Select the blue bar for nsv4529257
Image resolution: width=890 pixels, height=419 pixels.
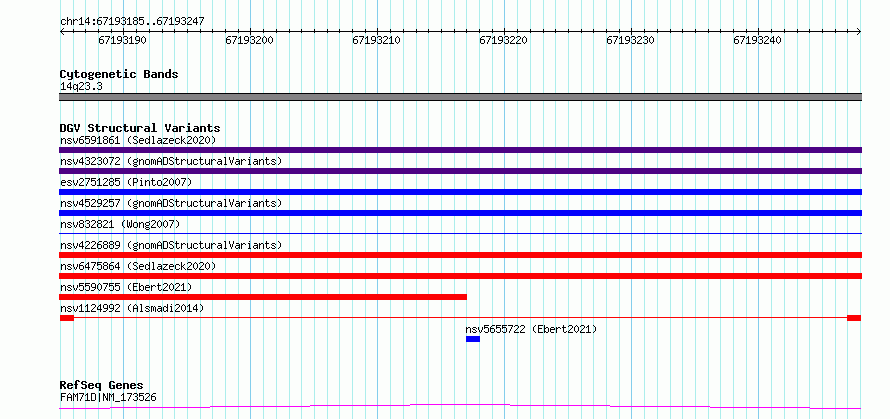[460, 213]
